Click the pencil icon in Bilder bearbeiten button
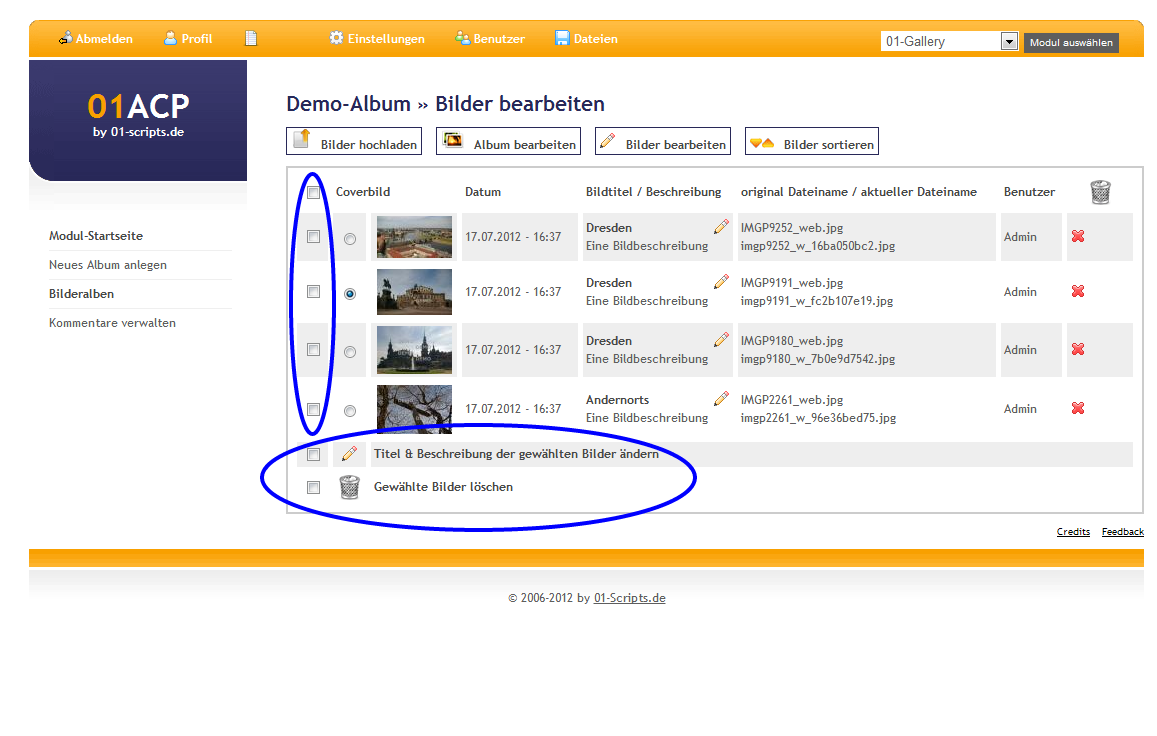This screenshot has width=1157, height=736. [x=607, y=140]
